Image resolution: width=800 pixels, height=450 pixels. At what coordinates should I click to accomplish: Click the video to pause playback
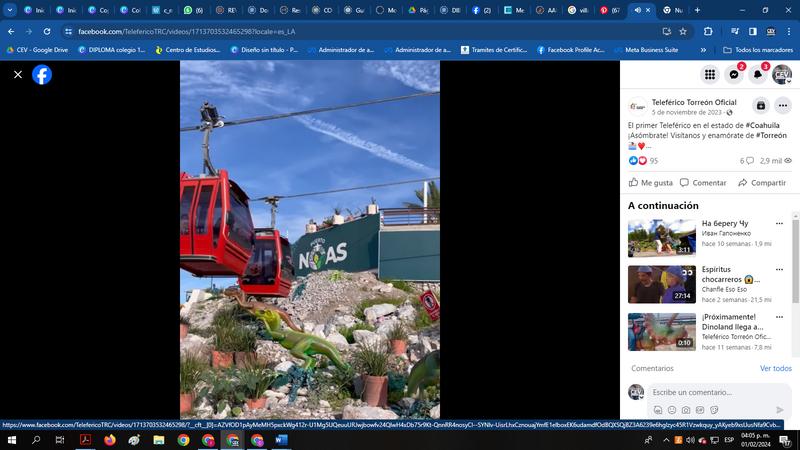pyautogui.click(x=310, y=240)
